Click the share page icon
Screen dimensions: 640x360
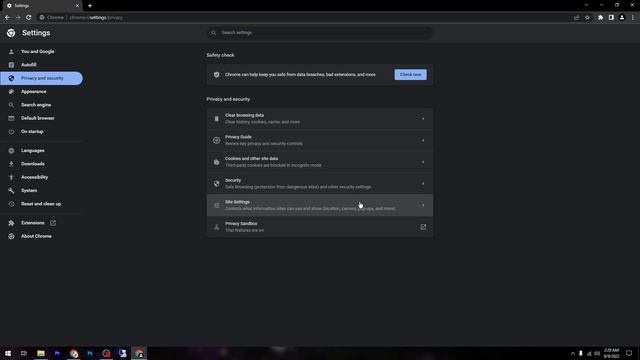(x=576, y=18)
